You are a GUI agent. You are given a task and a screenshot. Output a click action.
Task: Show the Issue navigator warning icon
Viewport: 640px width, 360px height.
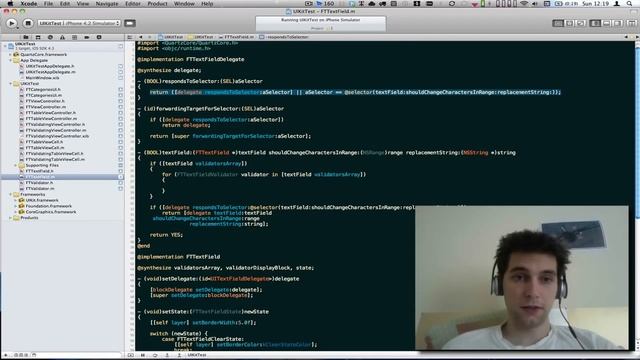[62, 37]
